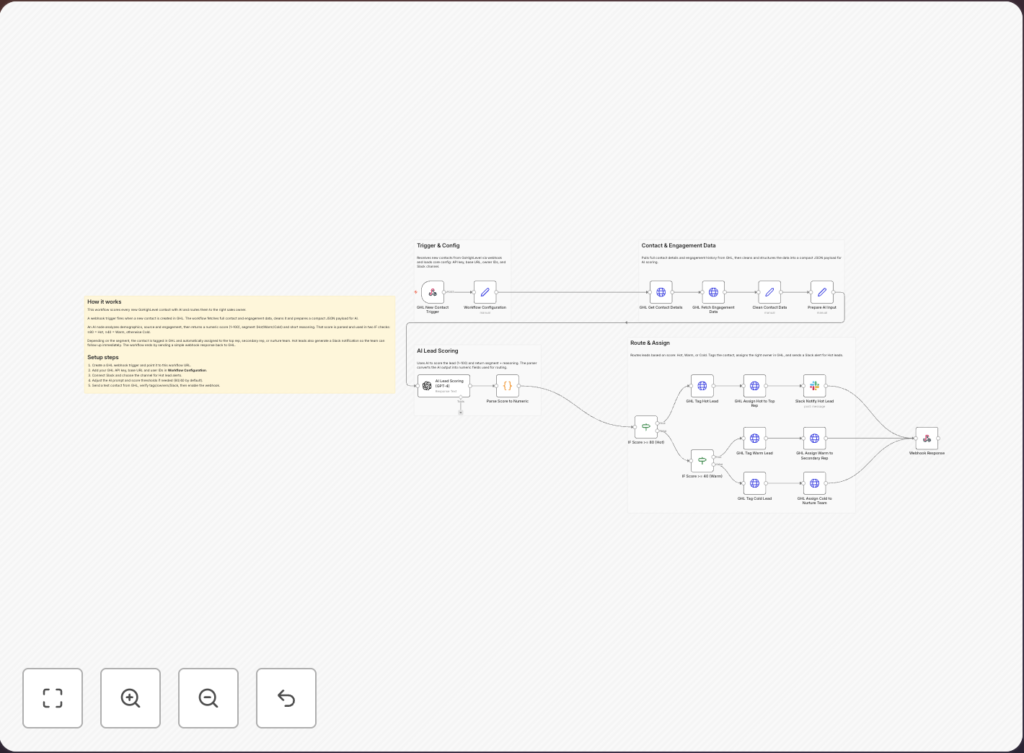Select the GHL Fetch Engagement Data node
Screen dimensions: 1024x753
click(x=713, y=292)
